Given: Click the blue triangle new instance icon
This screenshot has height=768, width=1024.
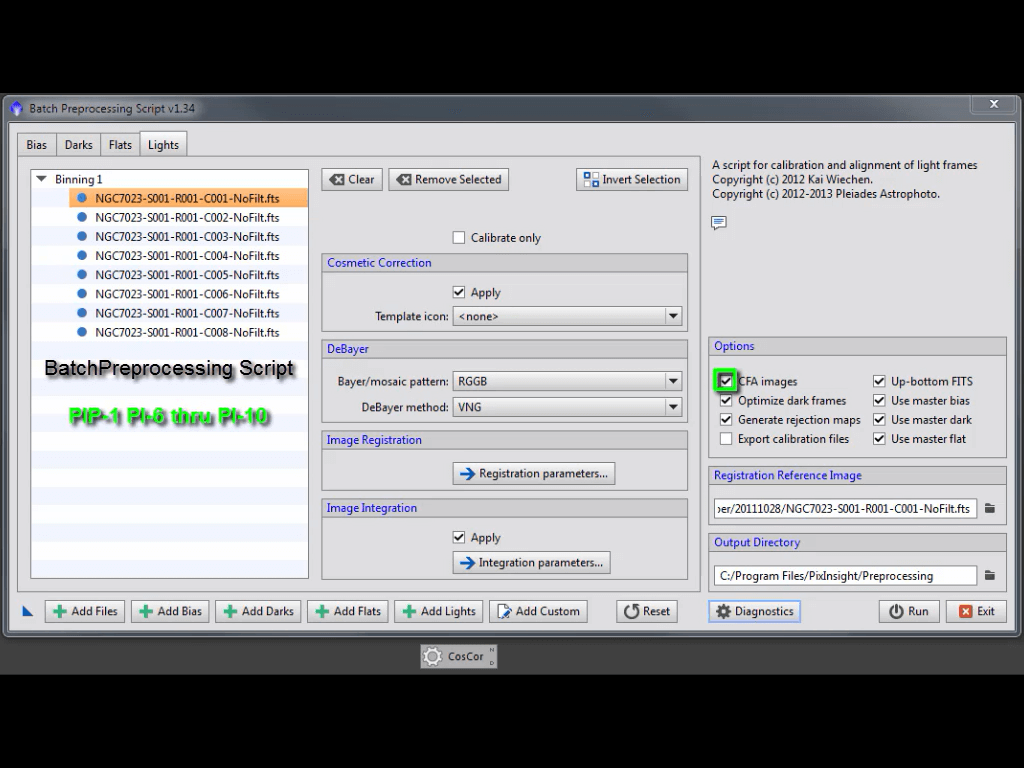Looking at the screenshot, I should [x=28, y=611].
